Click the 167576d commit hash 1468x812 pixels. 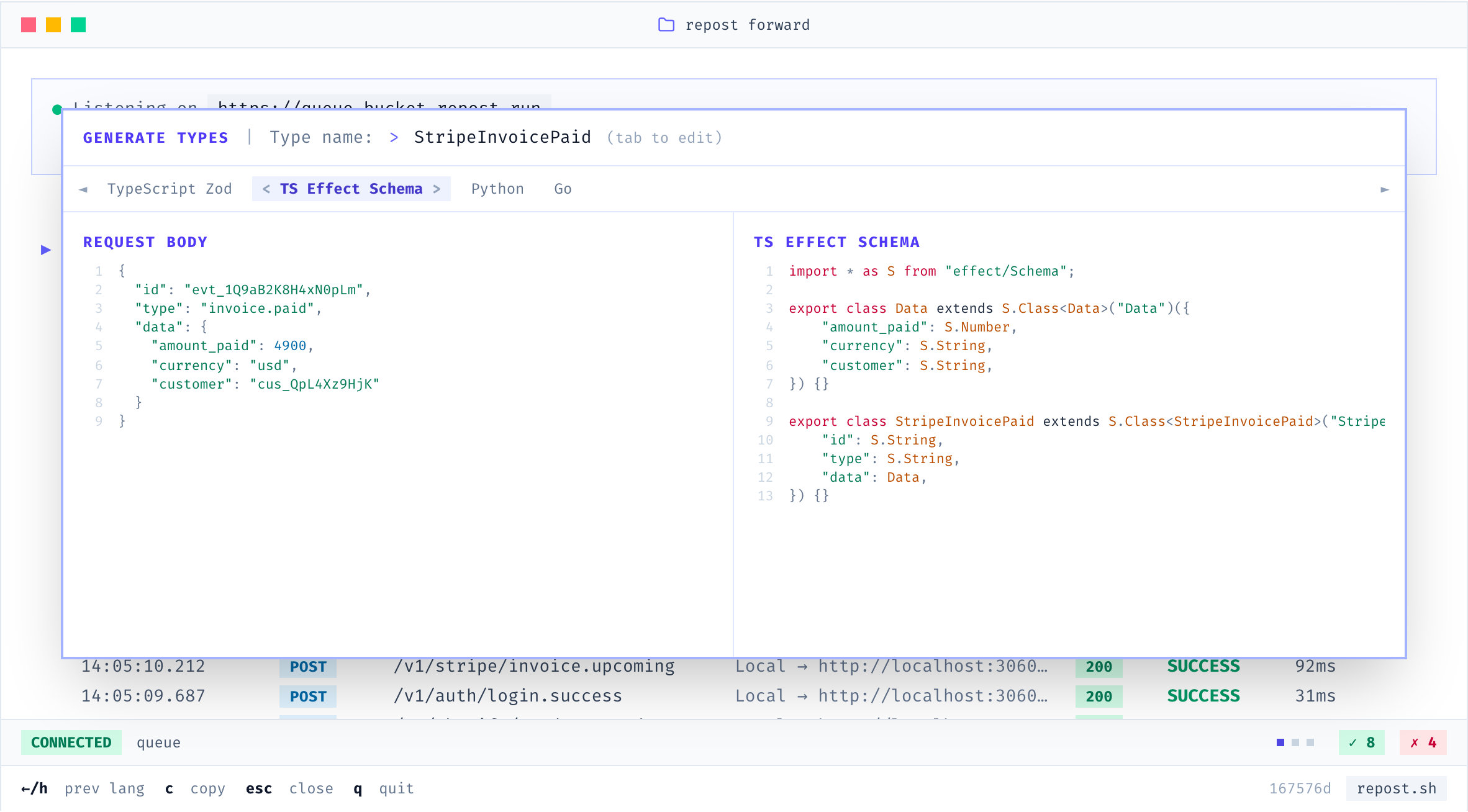point(1300,788)
